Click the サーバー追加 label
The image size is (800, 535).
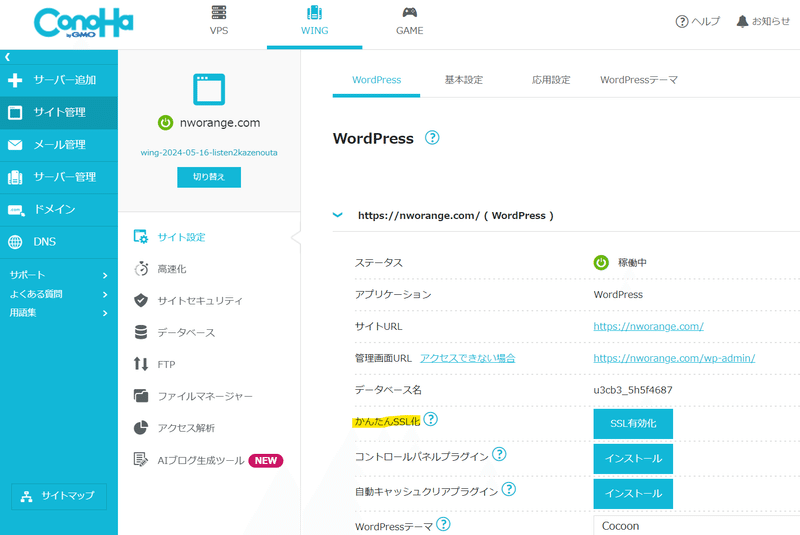65,80
